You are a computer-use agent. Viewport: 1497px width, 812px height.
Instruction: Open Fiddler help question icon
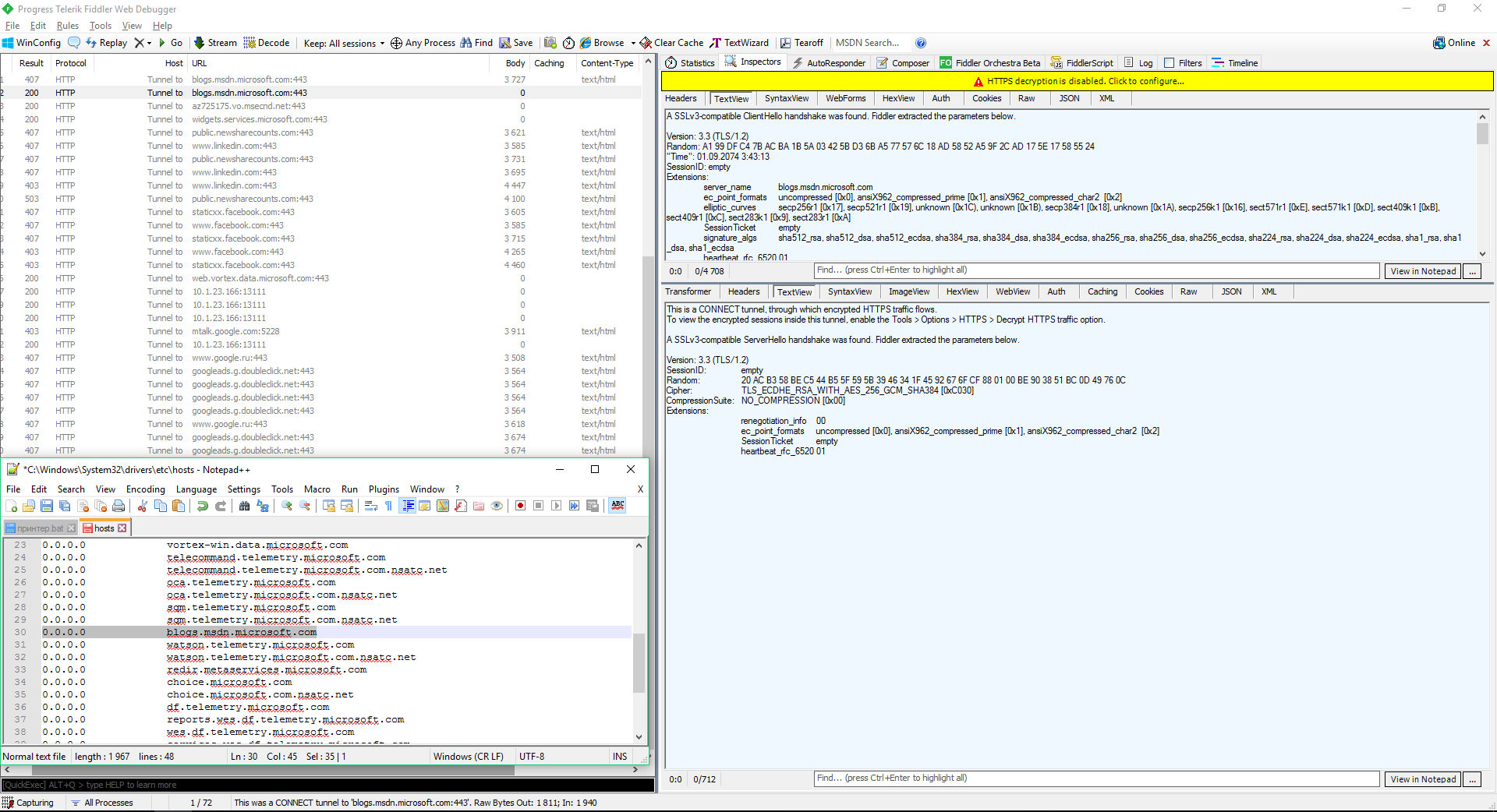coord(921,43)
